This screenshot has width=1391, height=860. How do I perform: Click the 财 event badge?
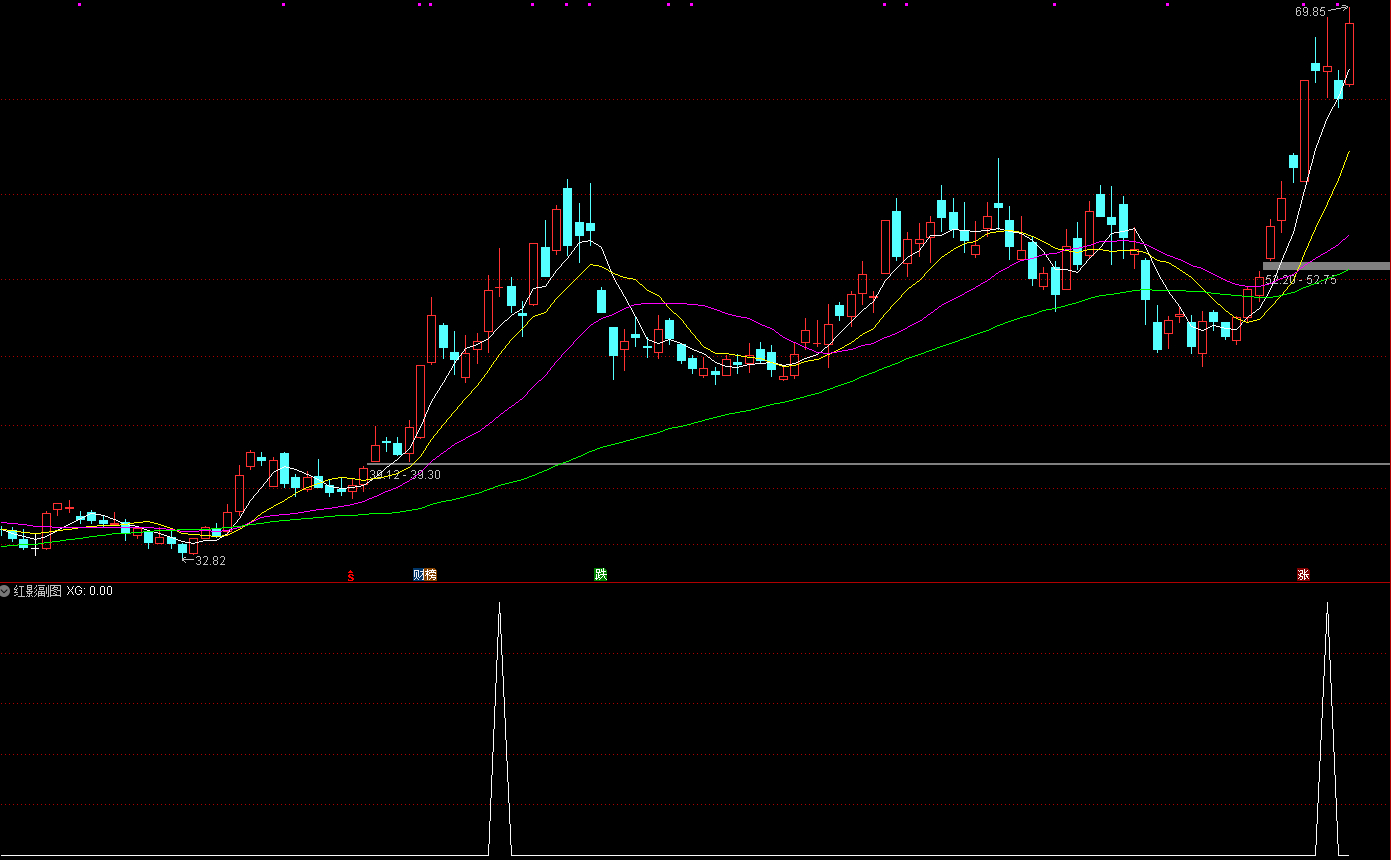click(419, 574)
